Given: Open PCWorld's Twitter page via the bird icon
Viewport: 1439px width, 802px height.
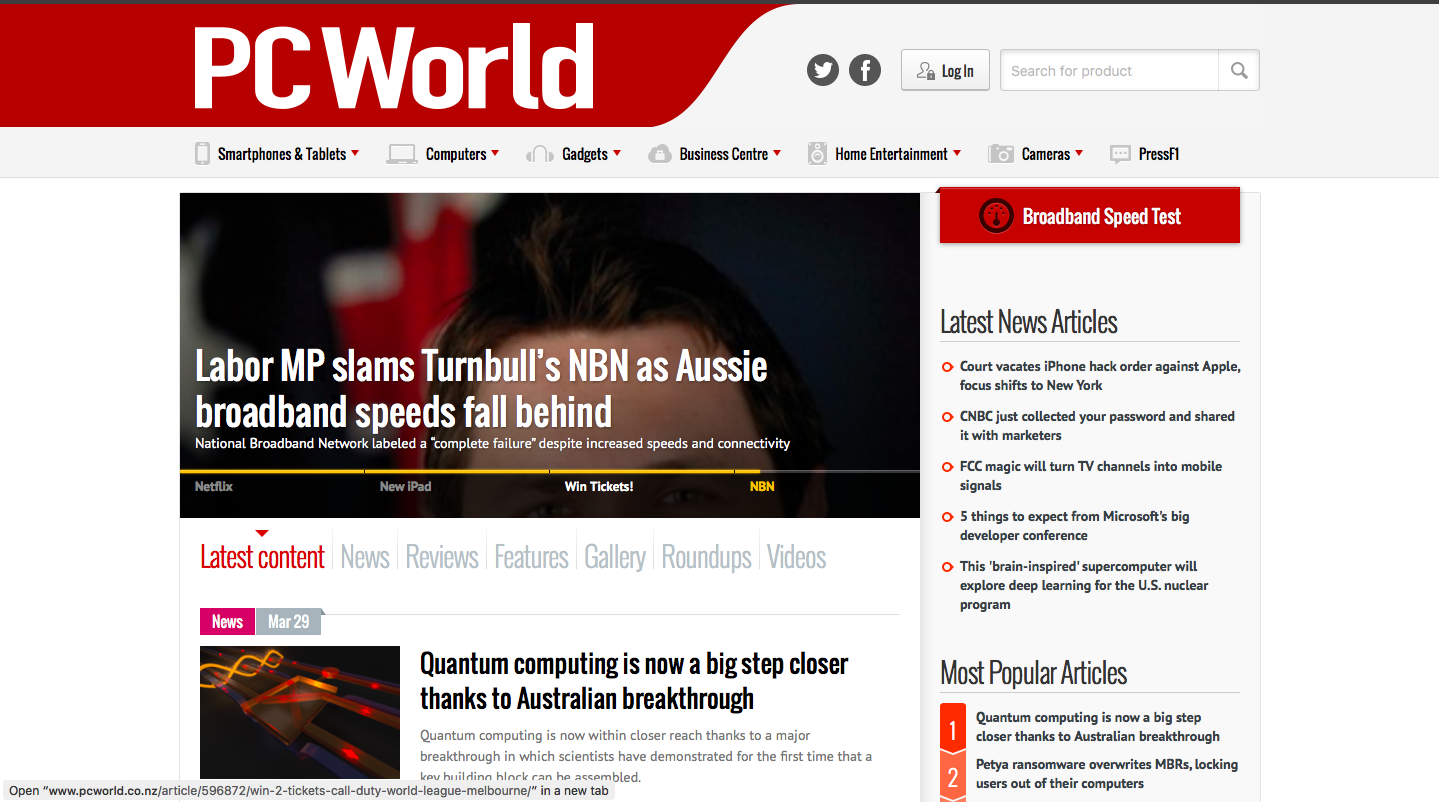Looking at the screenshot, I should click(822, 70).
